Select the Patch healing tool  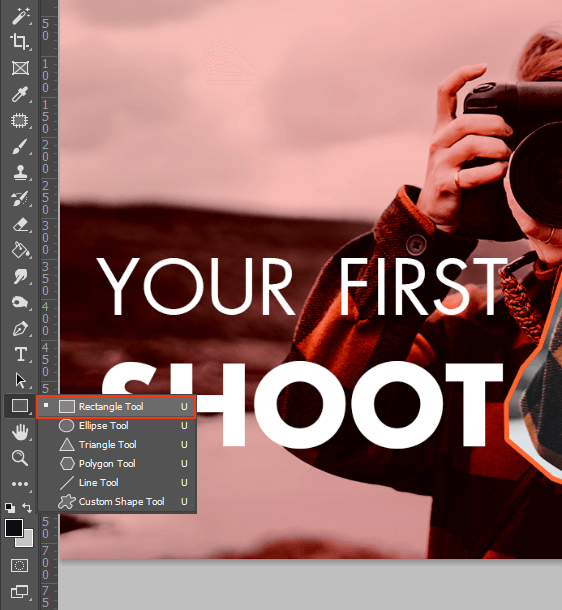[20, 121]
